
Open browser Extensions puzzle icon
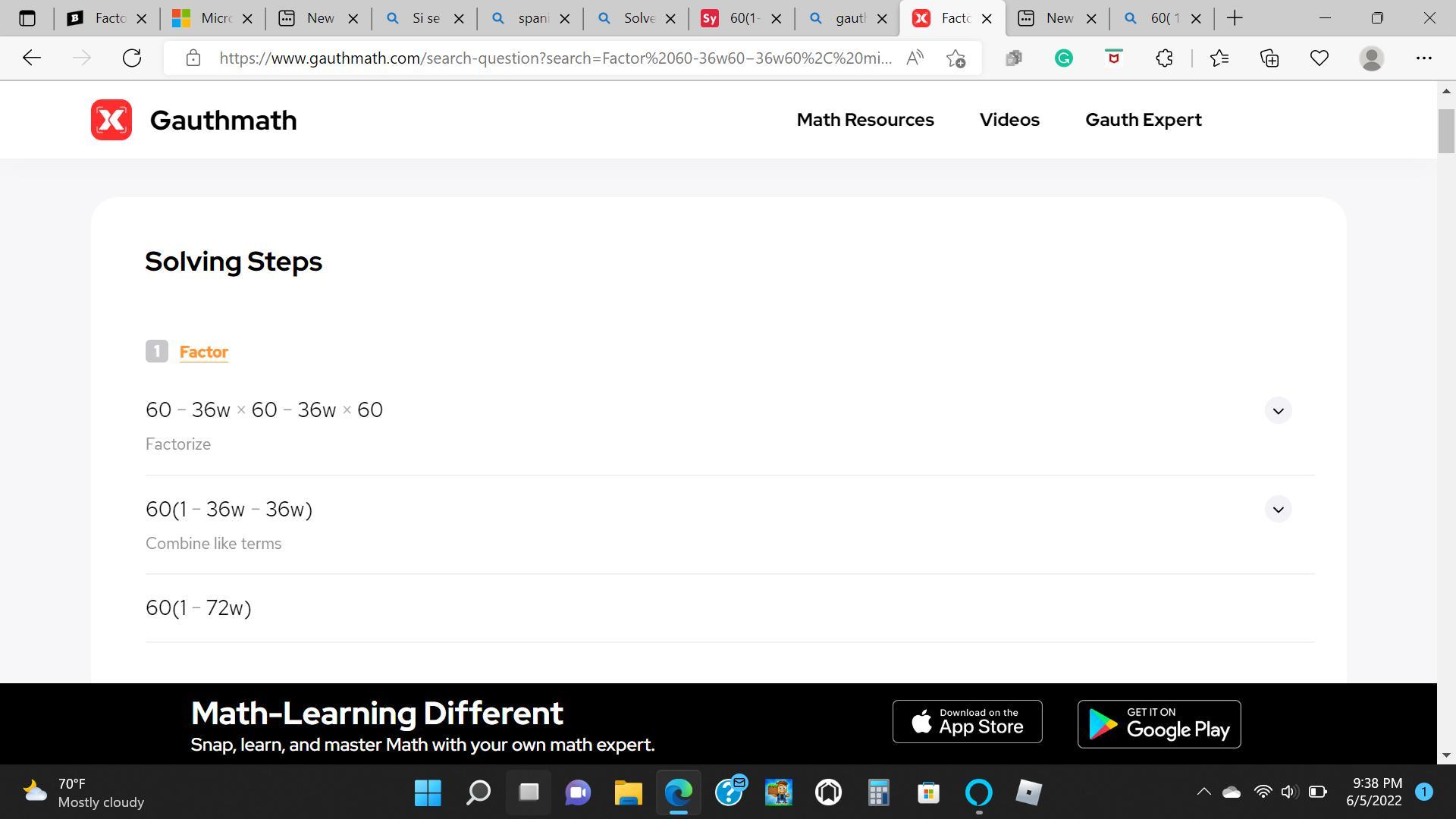[1164, 58]
